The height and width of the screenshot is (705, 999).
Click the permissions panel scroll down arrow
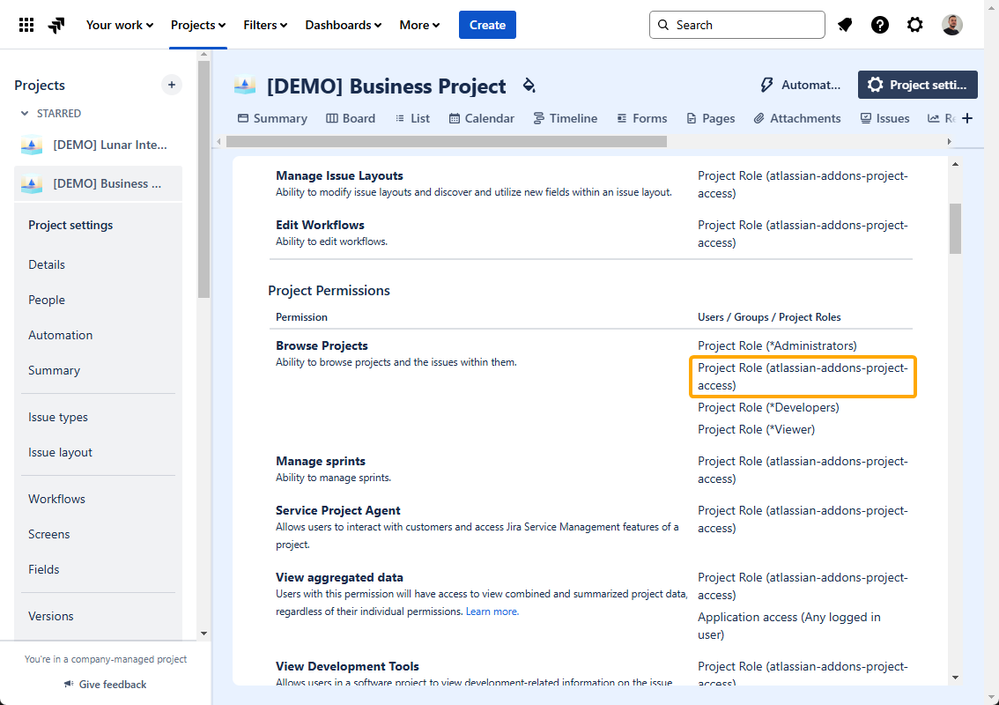(x=955, y=678)
